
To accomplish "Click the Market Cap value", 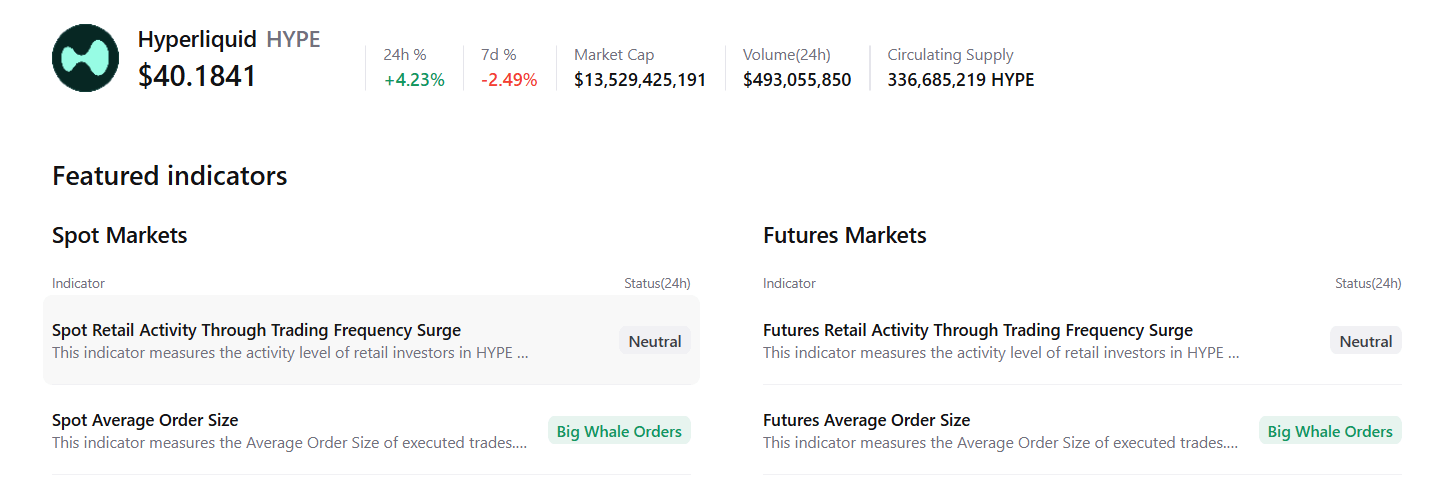I will [x=640, y=80].
